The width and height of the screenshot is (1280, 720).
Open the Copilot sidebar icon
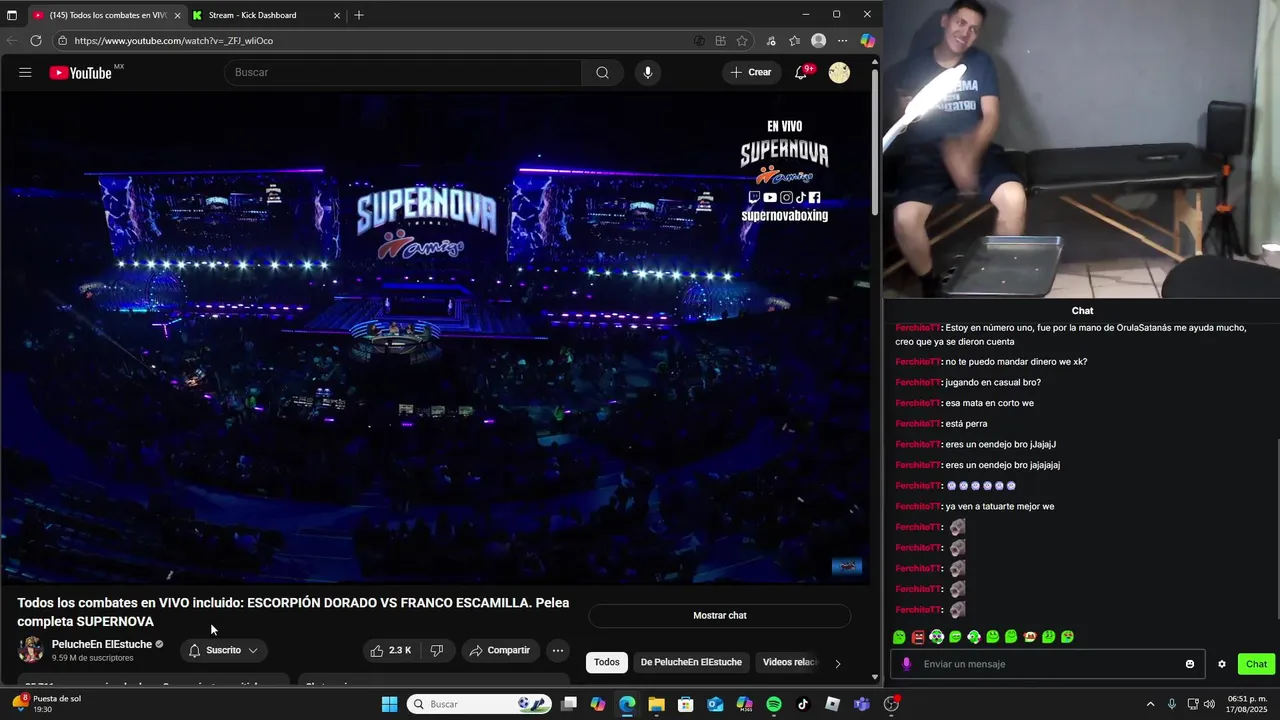867,41
